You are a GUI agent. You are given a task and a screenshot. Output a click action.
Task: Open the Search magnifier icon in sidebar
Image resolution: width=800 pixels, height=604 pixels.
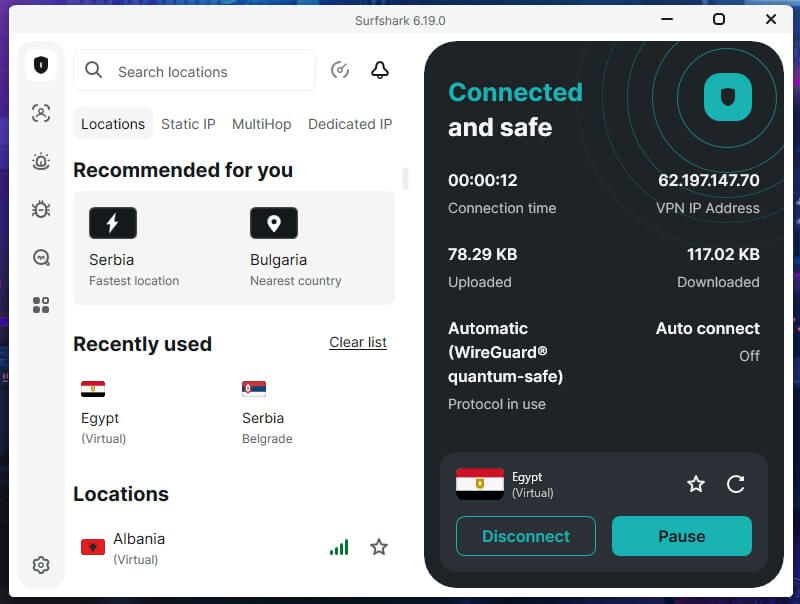41,258
